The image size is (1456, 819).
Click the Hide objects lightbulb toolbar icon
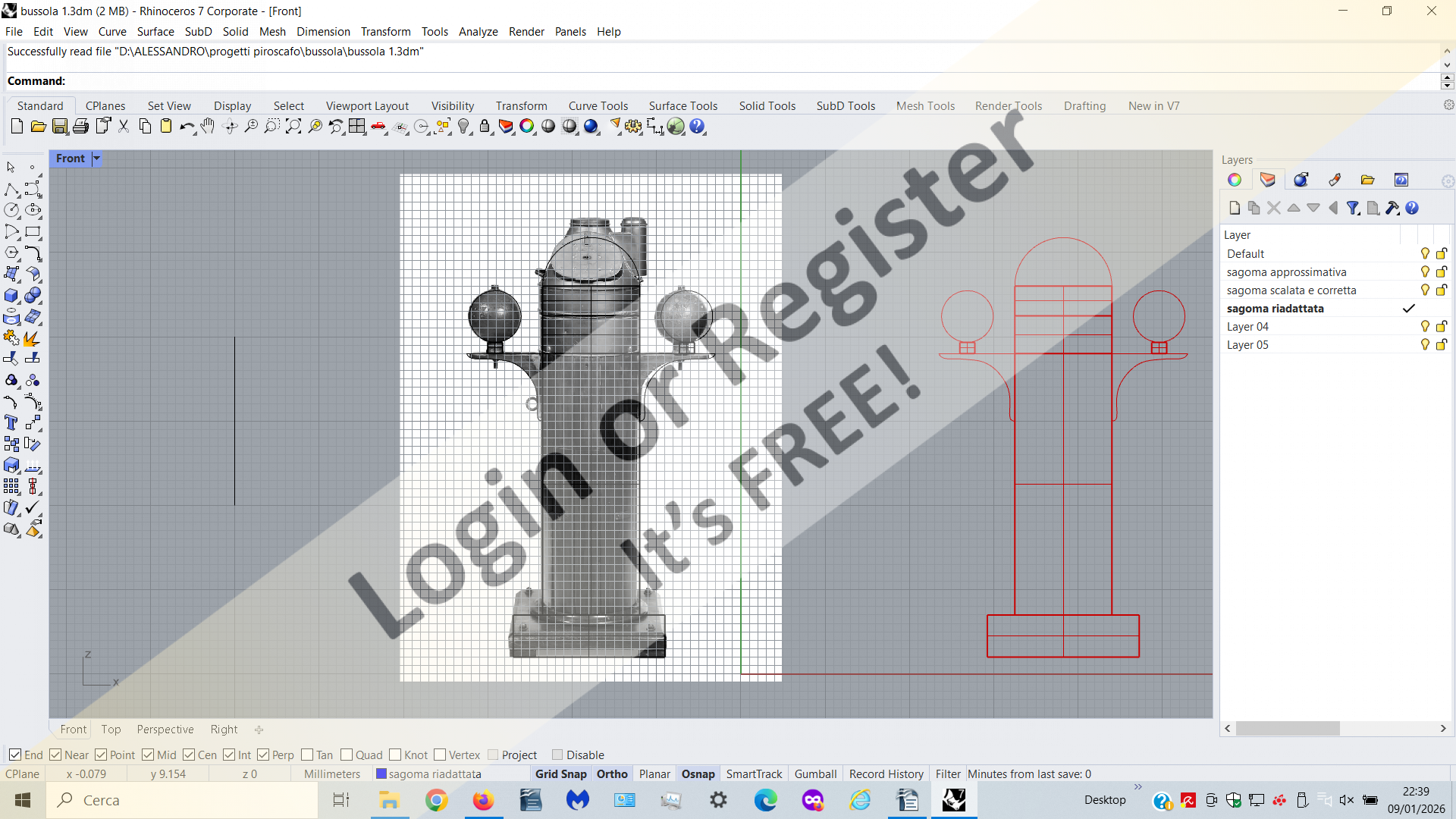pyautogui.click(x=464, y=127)
